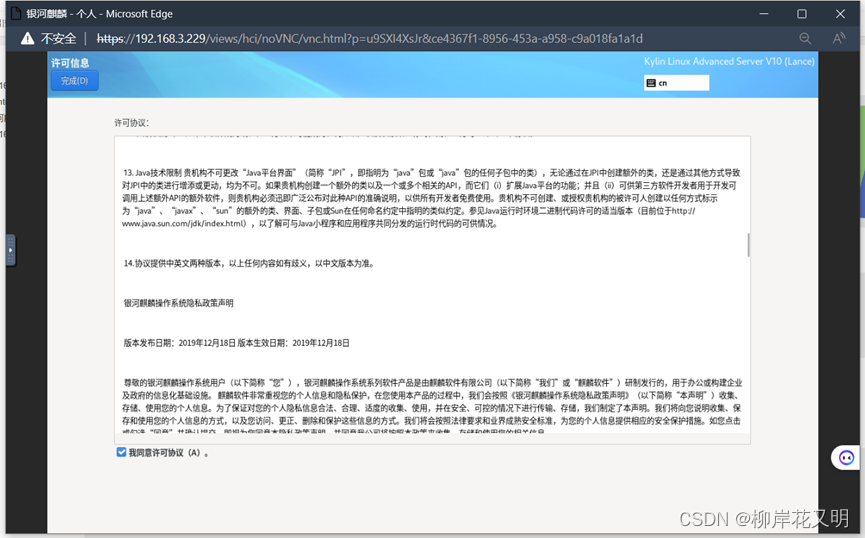This screenshot has width=865, height=538.
Task: Click the 尊敬的银河麒麟操作系统用户 paragraph
Action: 432,407
